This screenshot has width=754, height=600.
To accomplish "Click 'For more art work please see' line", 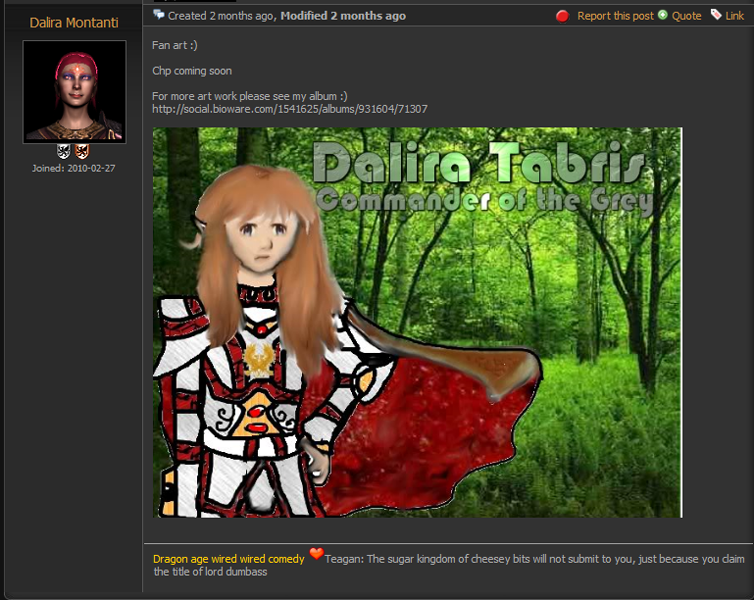I will click(x=250, y=96).
